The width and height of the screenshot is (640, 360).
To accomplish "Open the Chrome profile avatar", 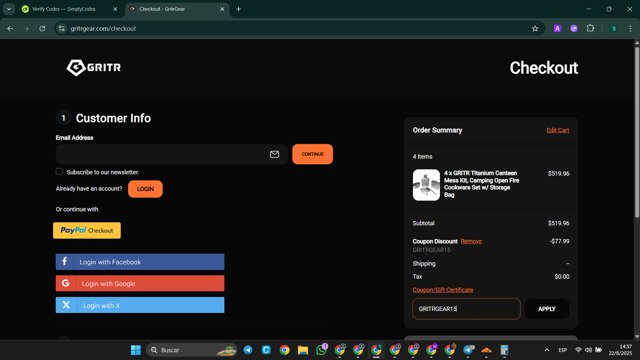I will (x=613, y=29).
